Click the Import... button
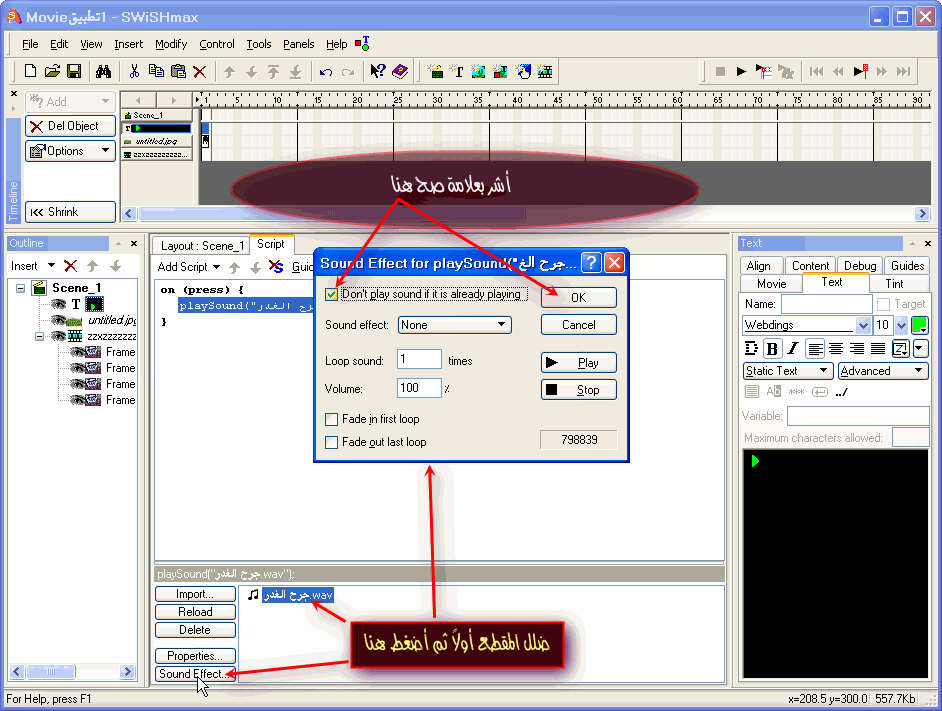The width and height of the screenshot is (942, 711). 195,594
